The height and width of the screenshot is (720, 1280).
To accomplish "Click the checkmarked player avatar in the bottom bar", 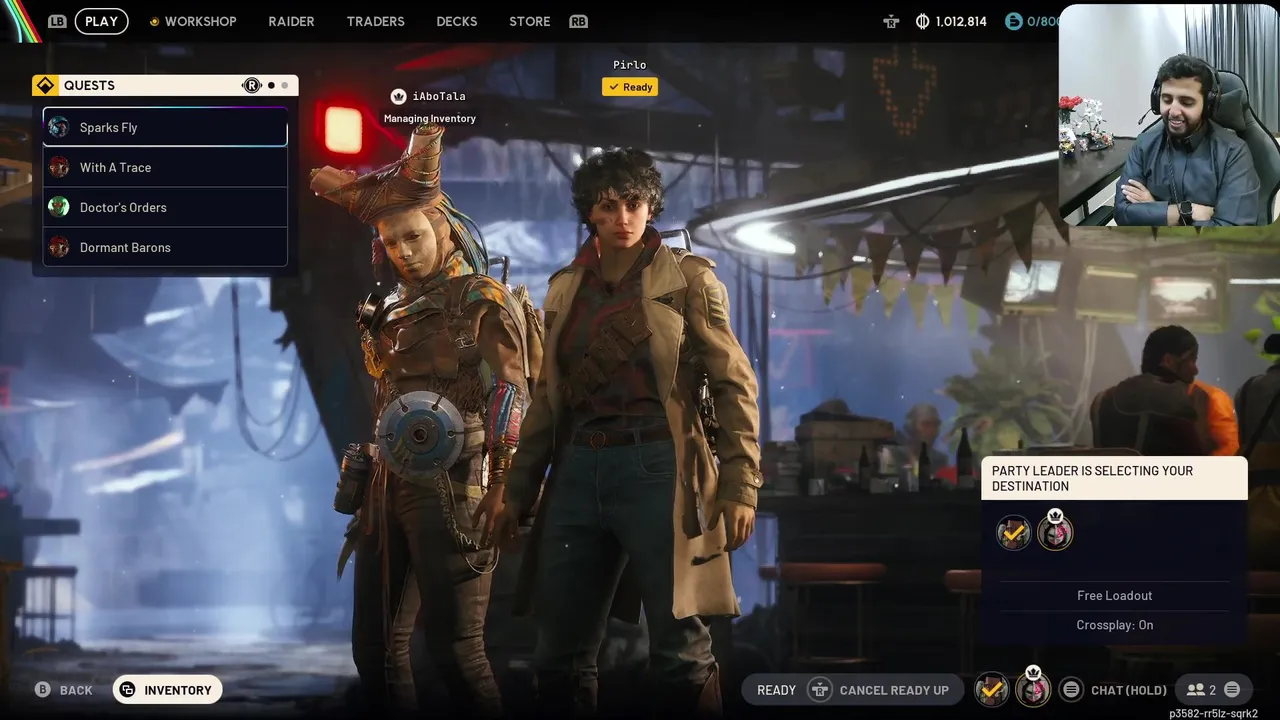I will [991, 689].
